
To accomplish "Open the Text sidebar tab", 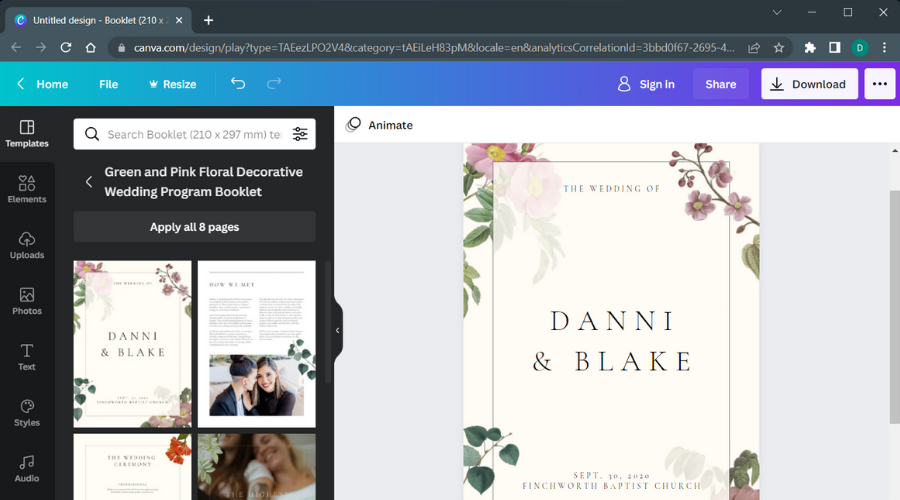I will point(27,356).
